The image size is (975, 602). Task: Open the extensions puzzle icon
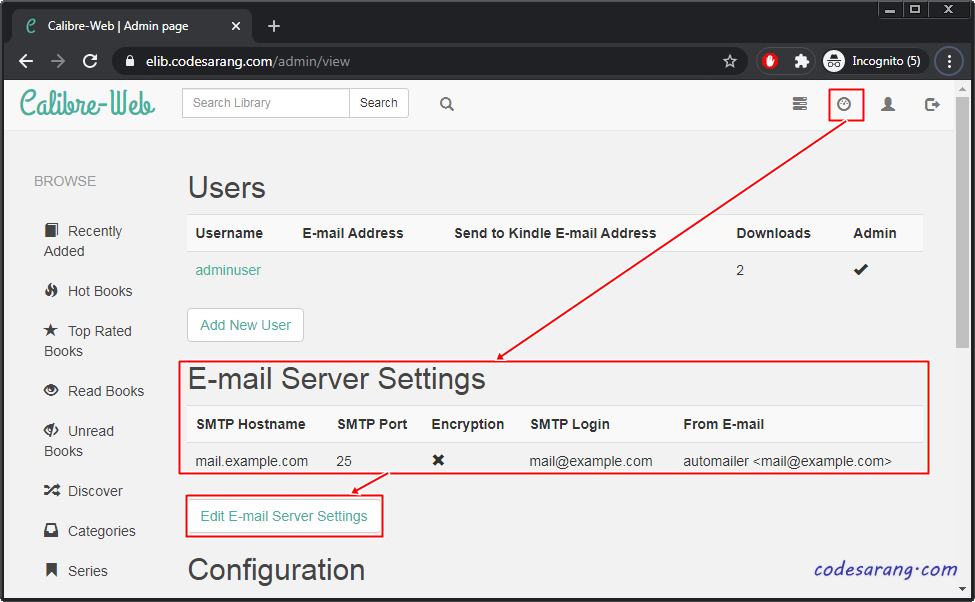pos(802,61)
